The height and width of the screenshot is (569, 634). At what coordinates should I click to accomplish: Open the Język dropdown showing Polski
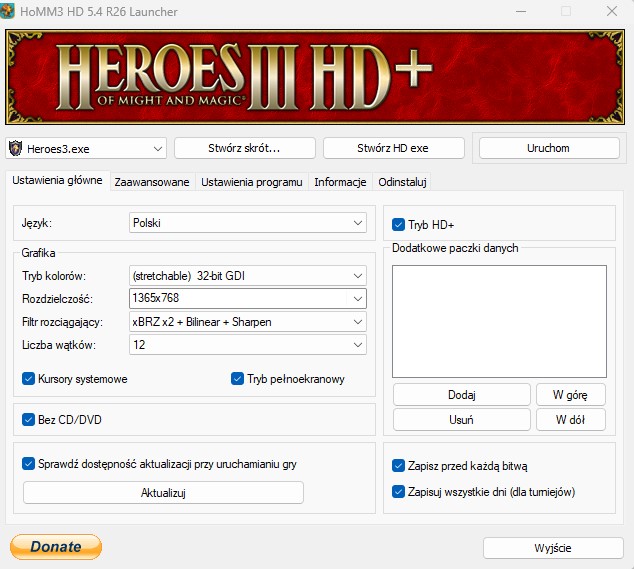(248, 223)
